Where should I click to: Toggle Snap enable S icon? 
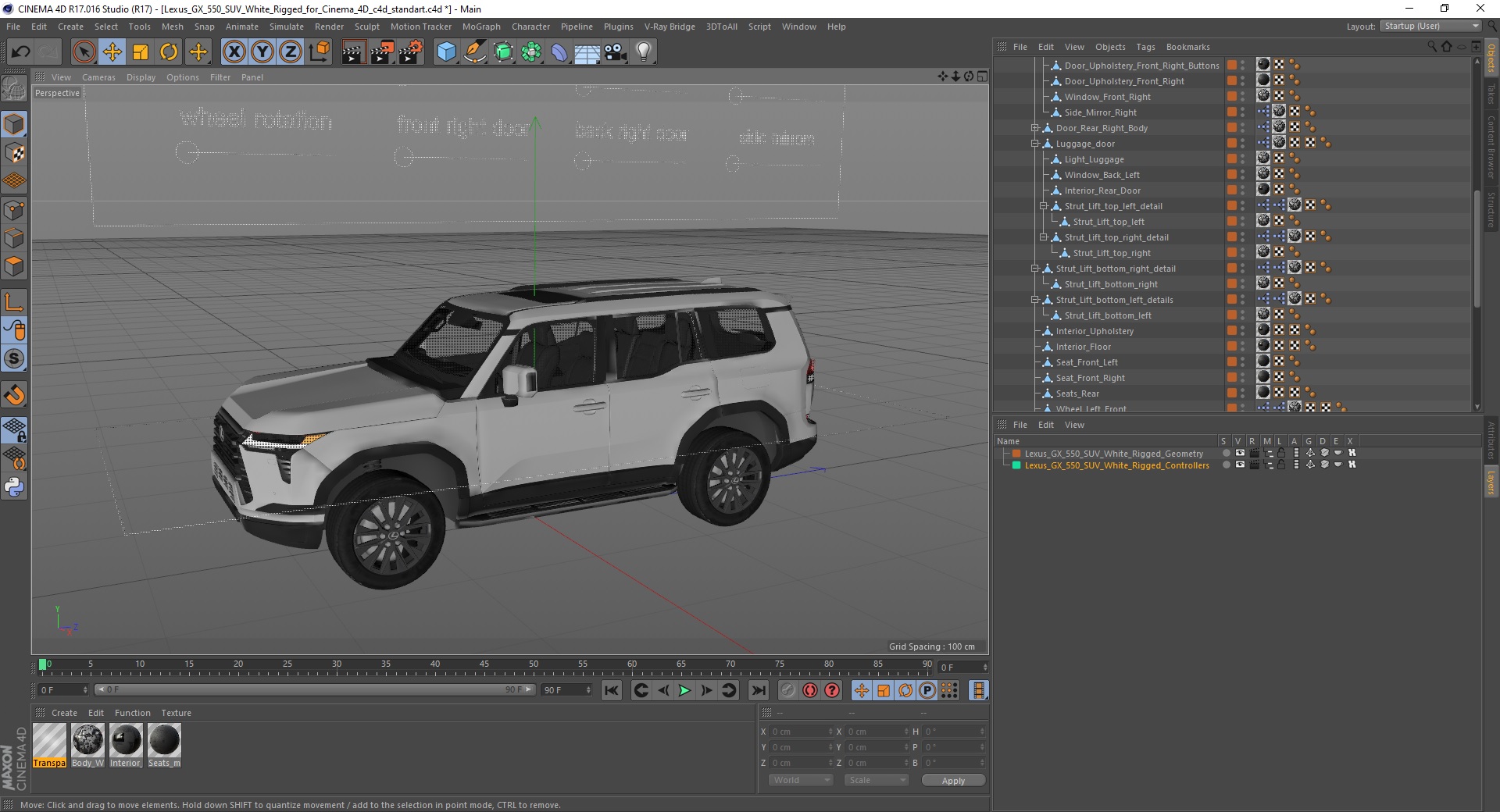tap(14, 359)
